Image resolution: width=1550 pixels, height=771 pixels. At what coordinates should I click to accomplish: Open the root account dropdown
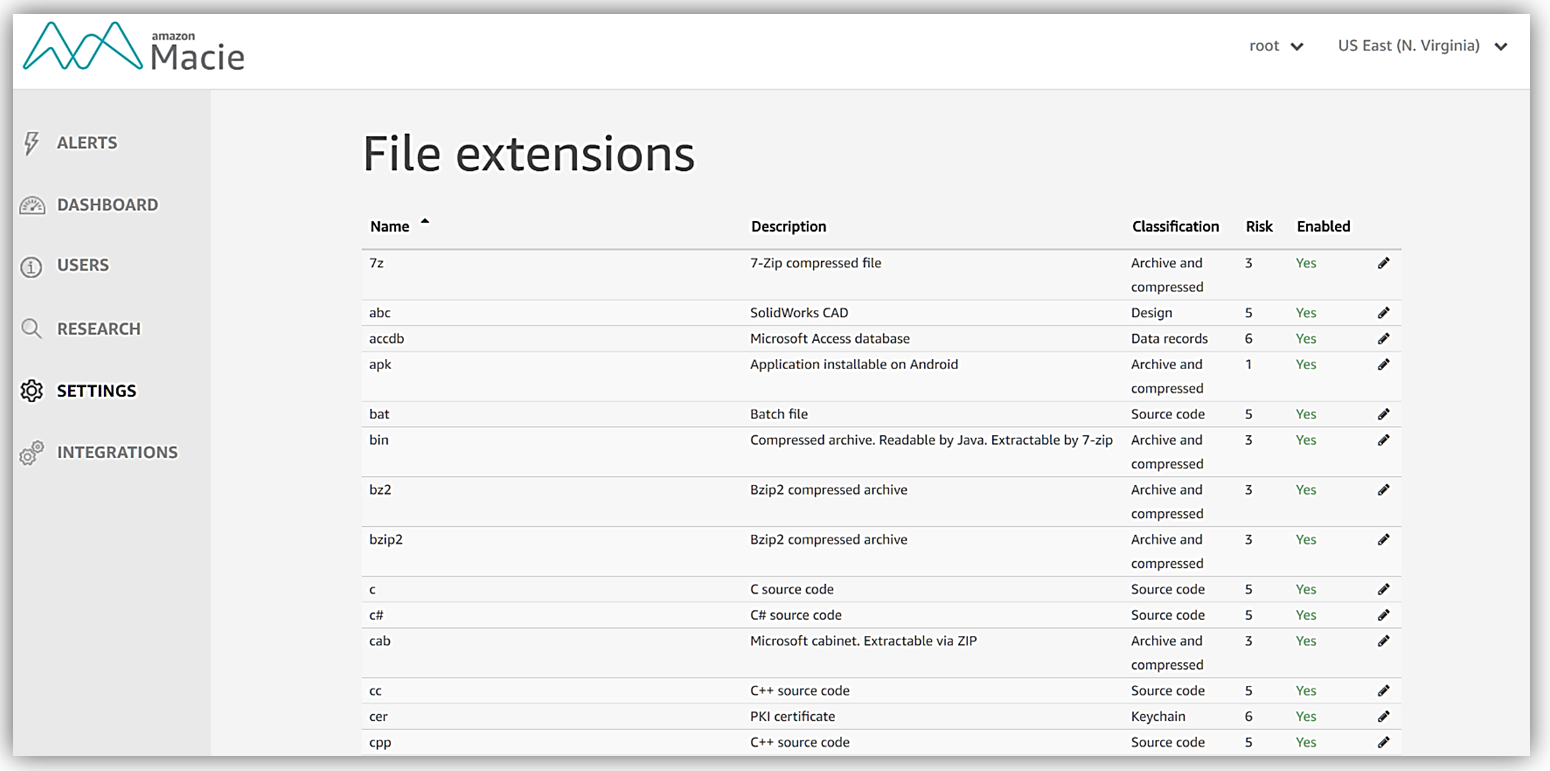click(1276, 46)
